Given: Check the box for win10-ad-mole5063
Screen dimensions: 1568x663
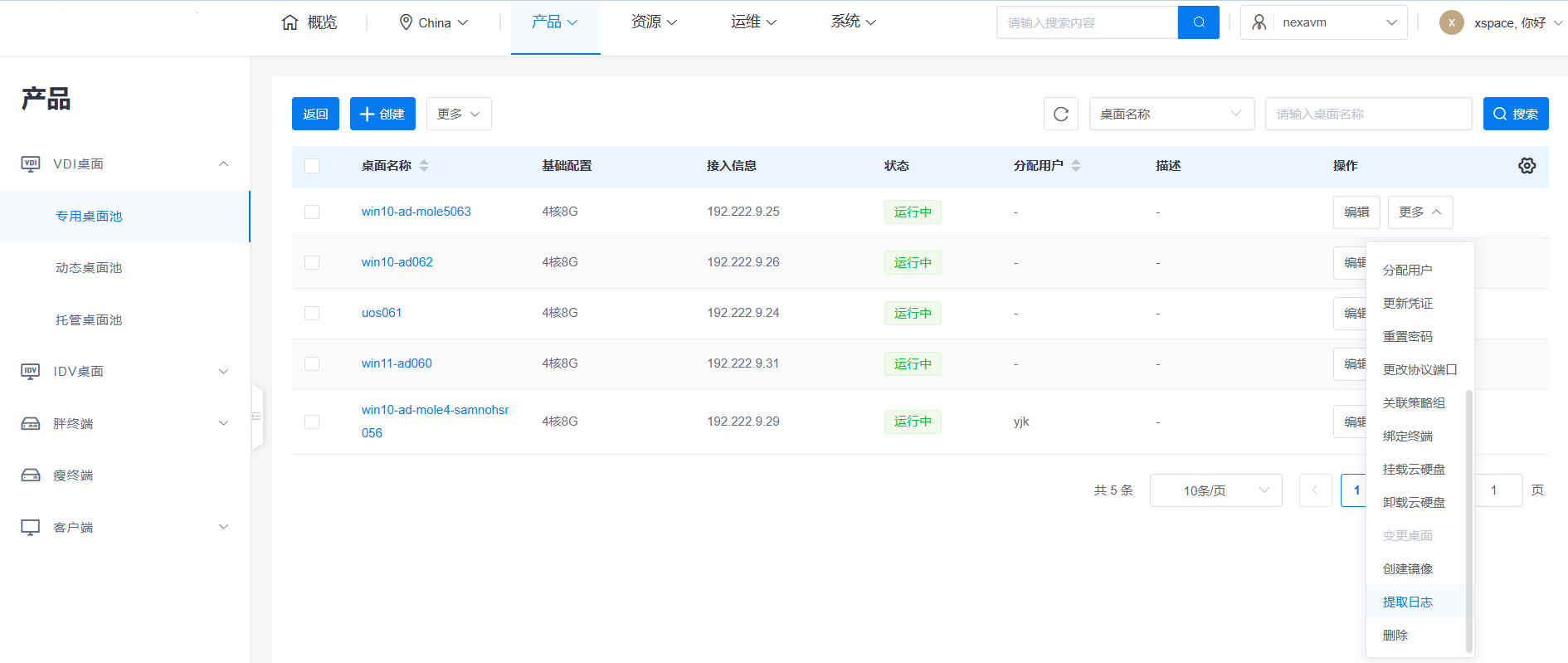Looking at the screenshot, I should [312, 212].
